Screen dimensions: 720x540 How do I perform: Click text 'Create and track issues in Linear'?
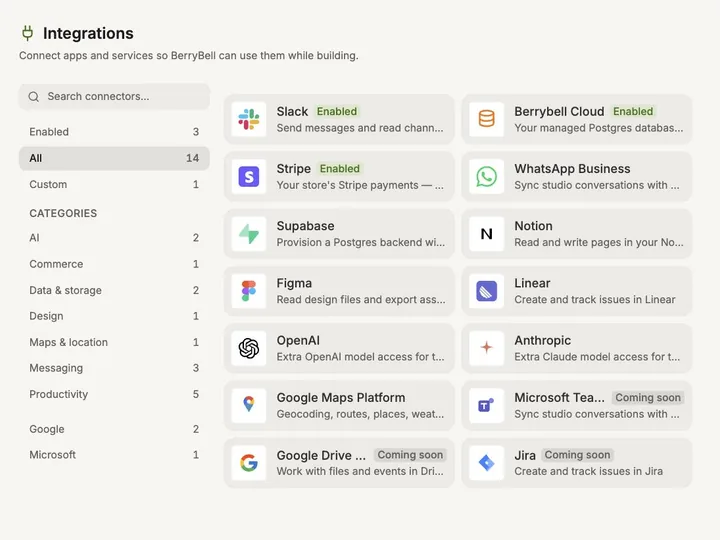tap(595, 299)
